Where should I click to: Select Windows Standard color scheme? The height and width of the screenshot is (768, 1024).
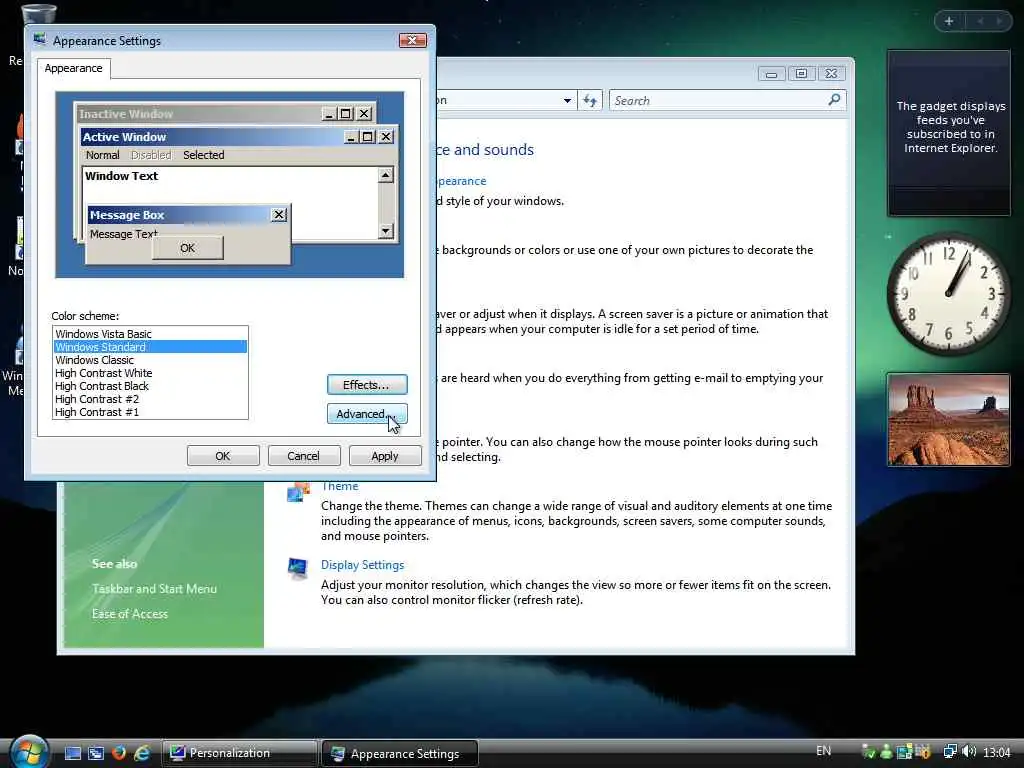click(150, 347)
